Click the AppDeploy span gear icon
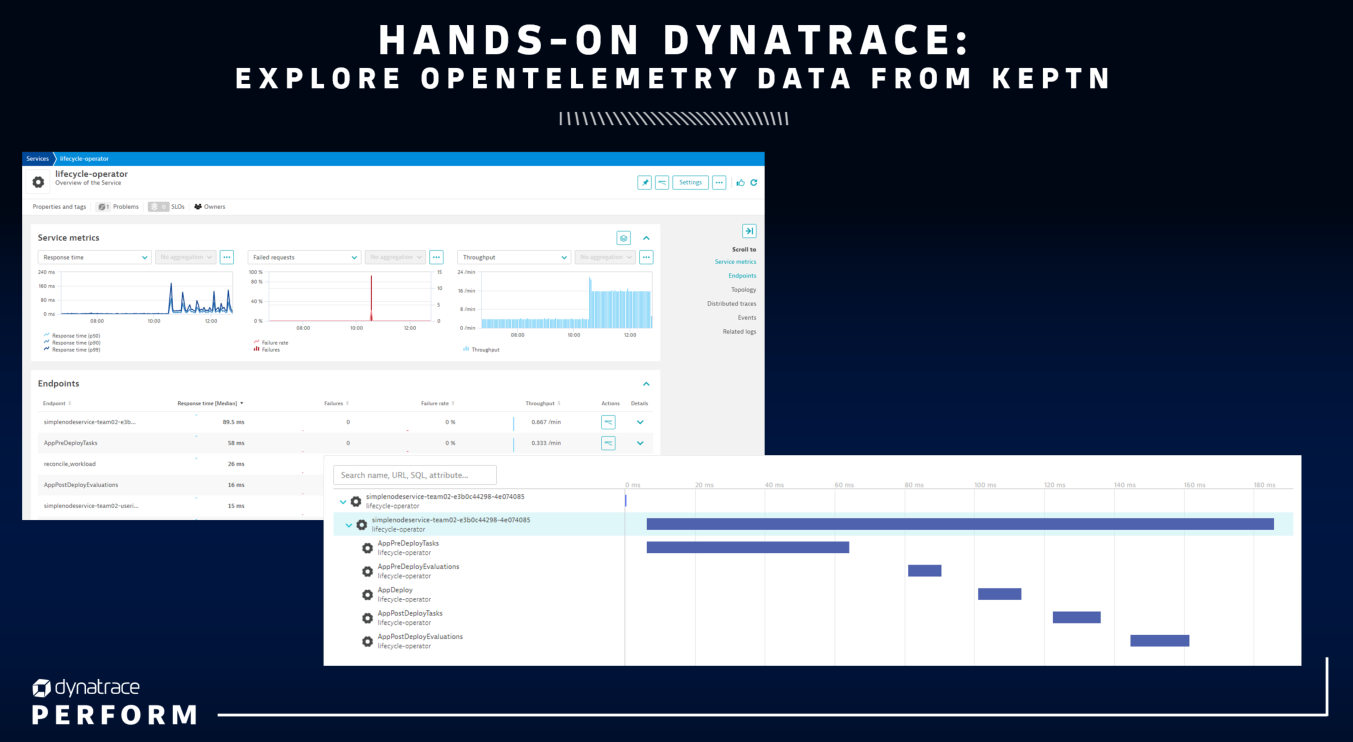 point(367,594)
